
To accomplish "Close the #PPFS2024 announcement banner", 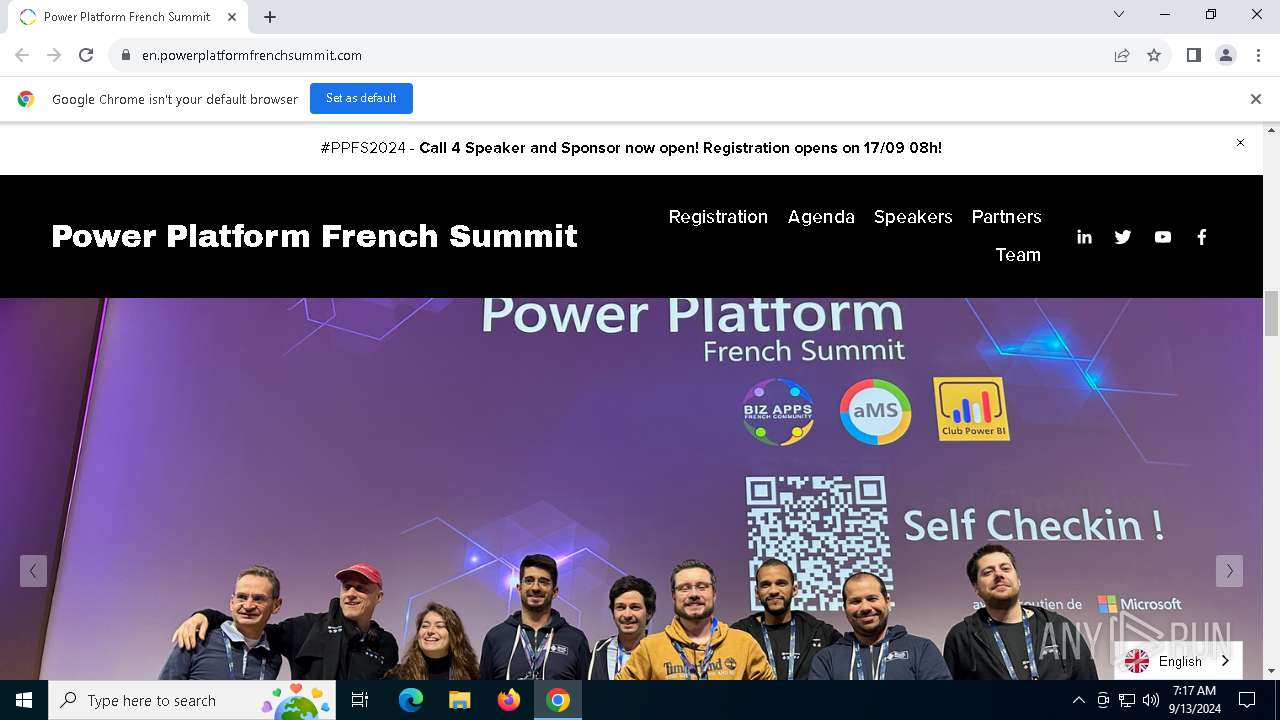I will coord(1240,143).
